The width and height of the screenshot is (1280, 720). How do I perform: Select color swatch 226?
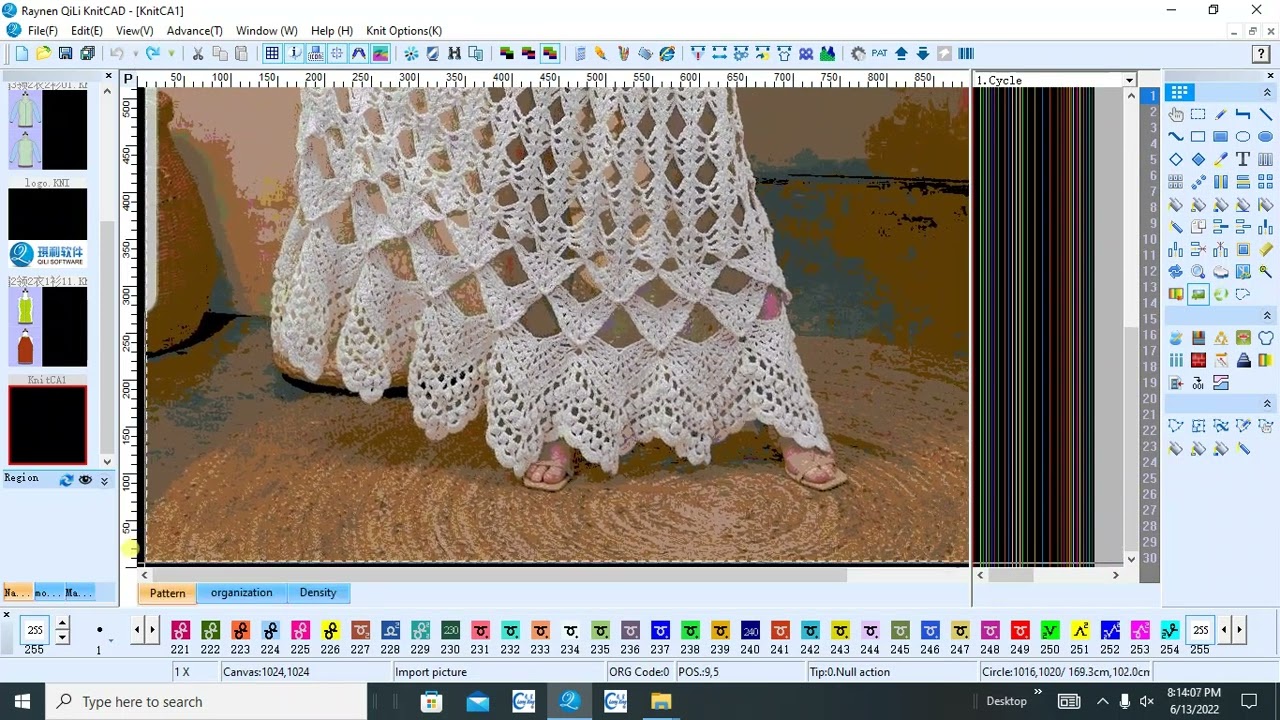(330, 630)
